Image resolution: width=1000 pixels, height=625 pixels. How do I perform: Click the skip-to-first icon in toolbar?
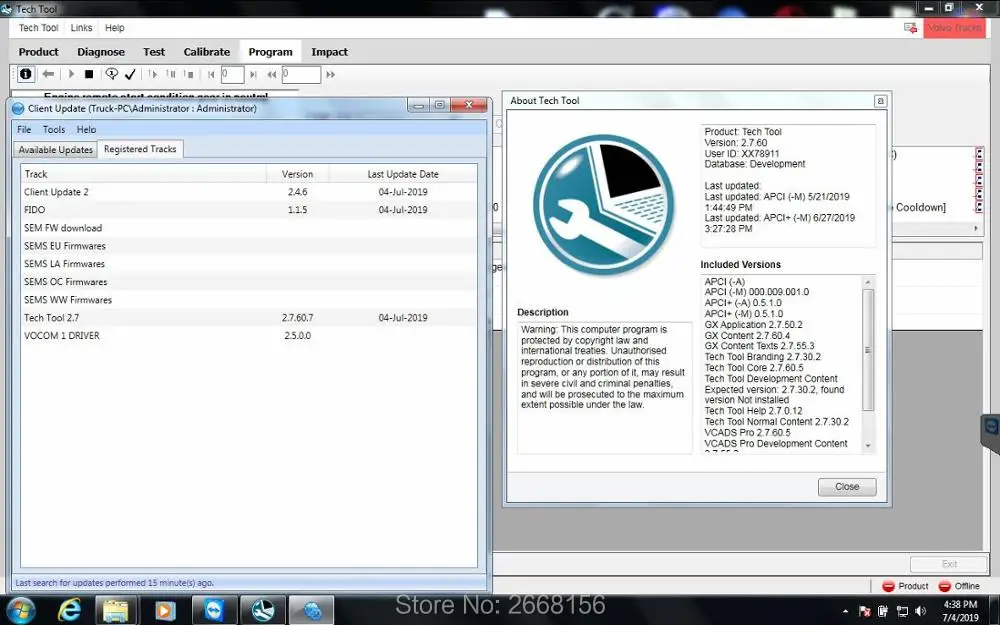pyautogui.click(x=211, y=75)
